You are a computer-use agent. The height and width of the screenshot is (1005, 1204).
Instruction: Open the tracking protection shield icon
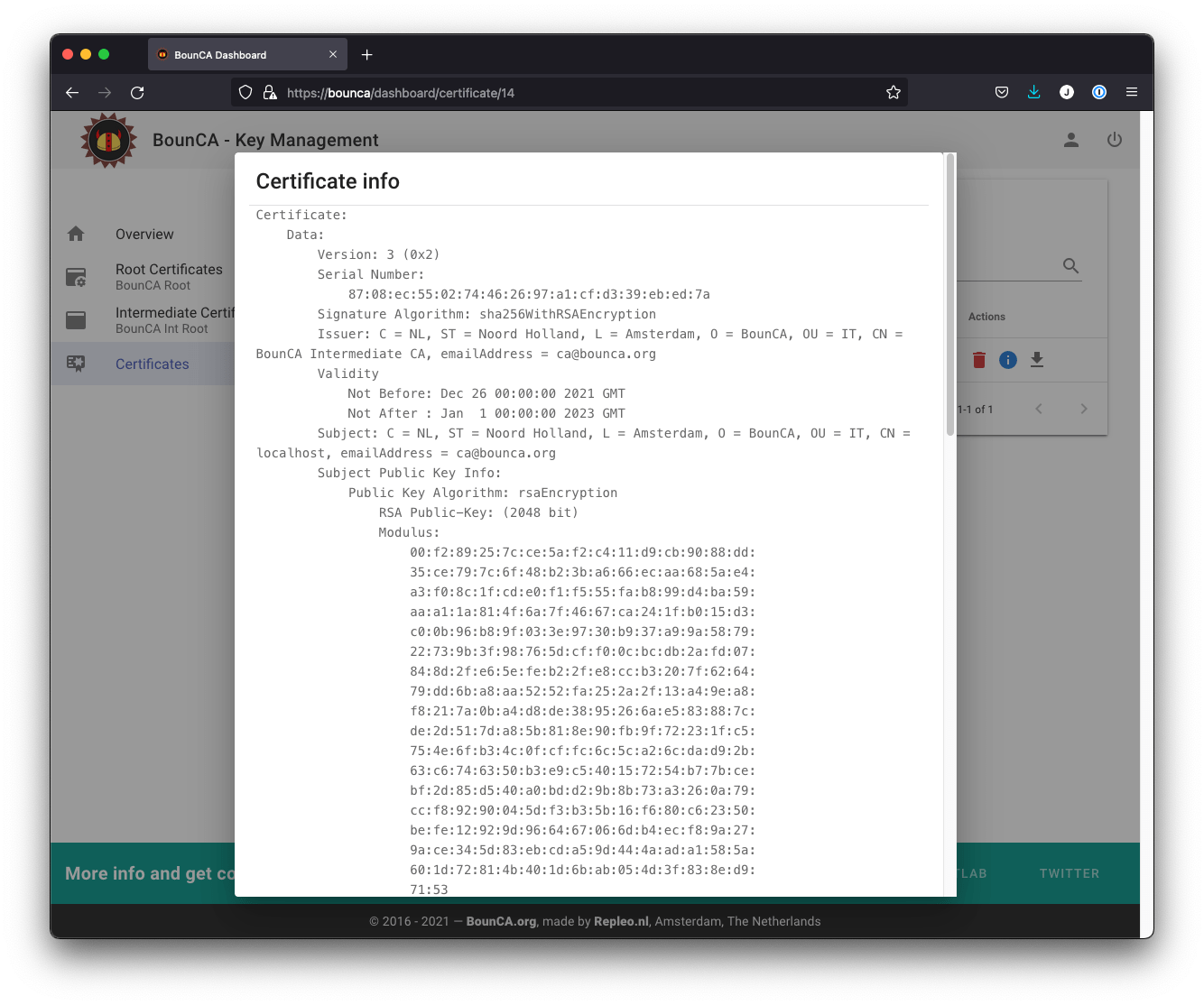pyautogui.click(x=245, y=92)
